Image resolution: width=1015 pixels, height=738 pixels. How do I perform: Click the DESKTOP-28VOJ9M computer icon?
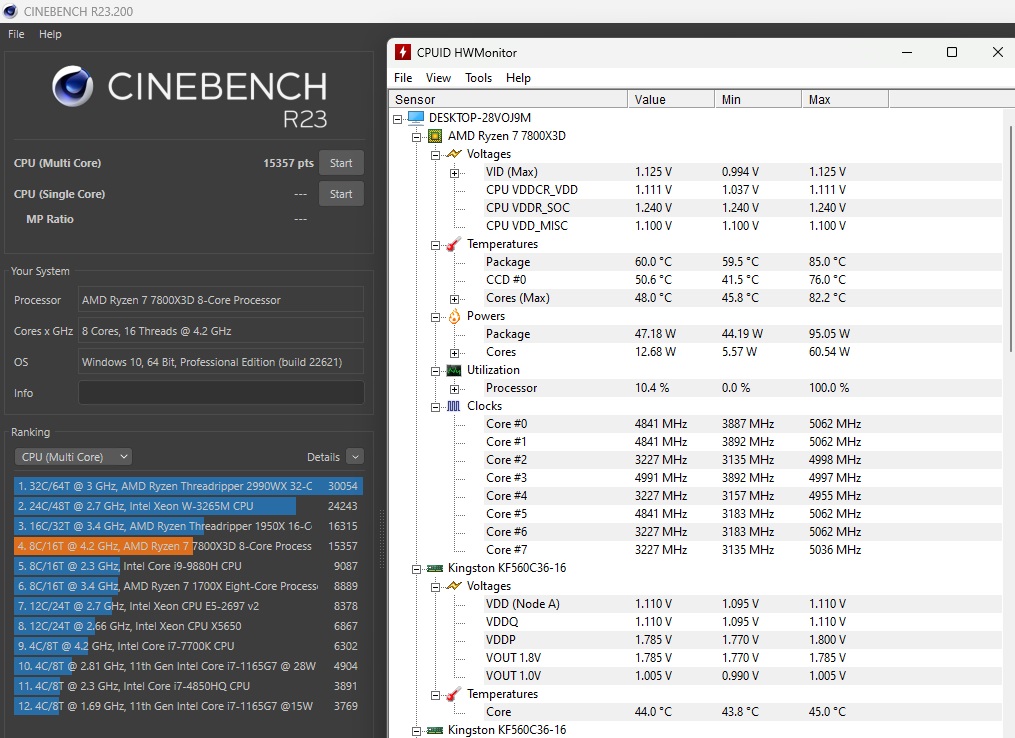point(416,117)
